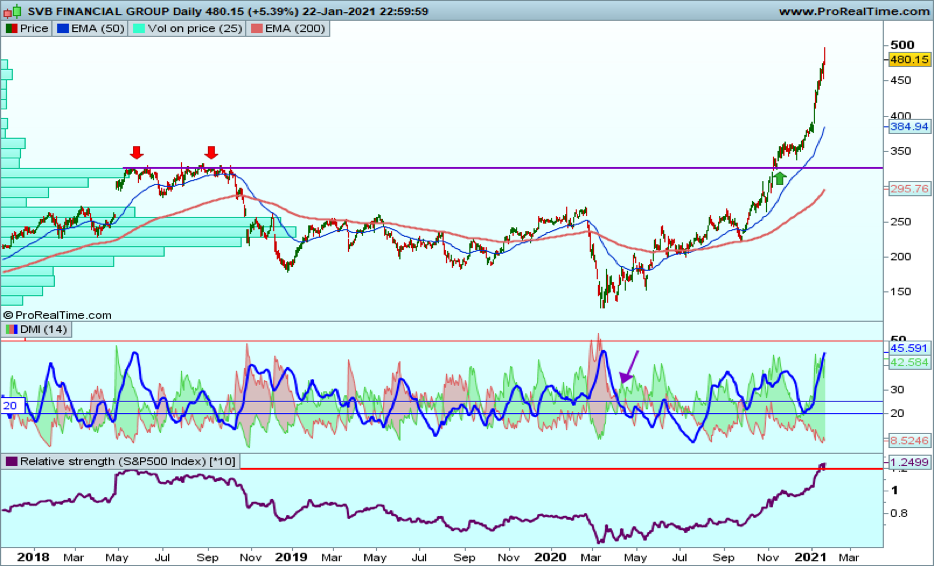Click the 250 price axis label

click(901, 222)
